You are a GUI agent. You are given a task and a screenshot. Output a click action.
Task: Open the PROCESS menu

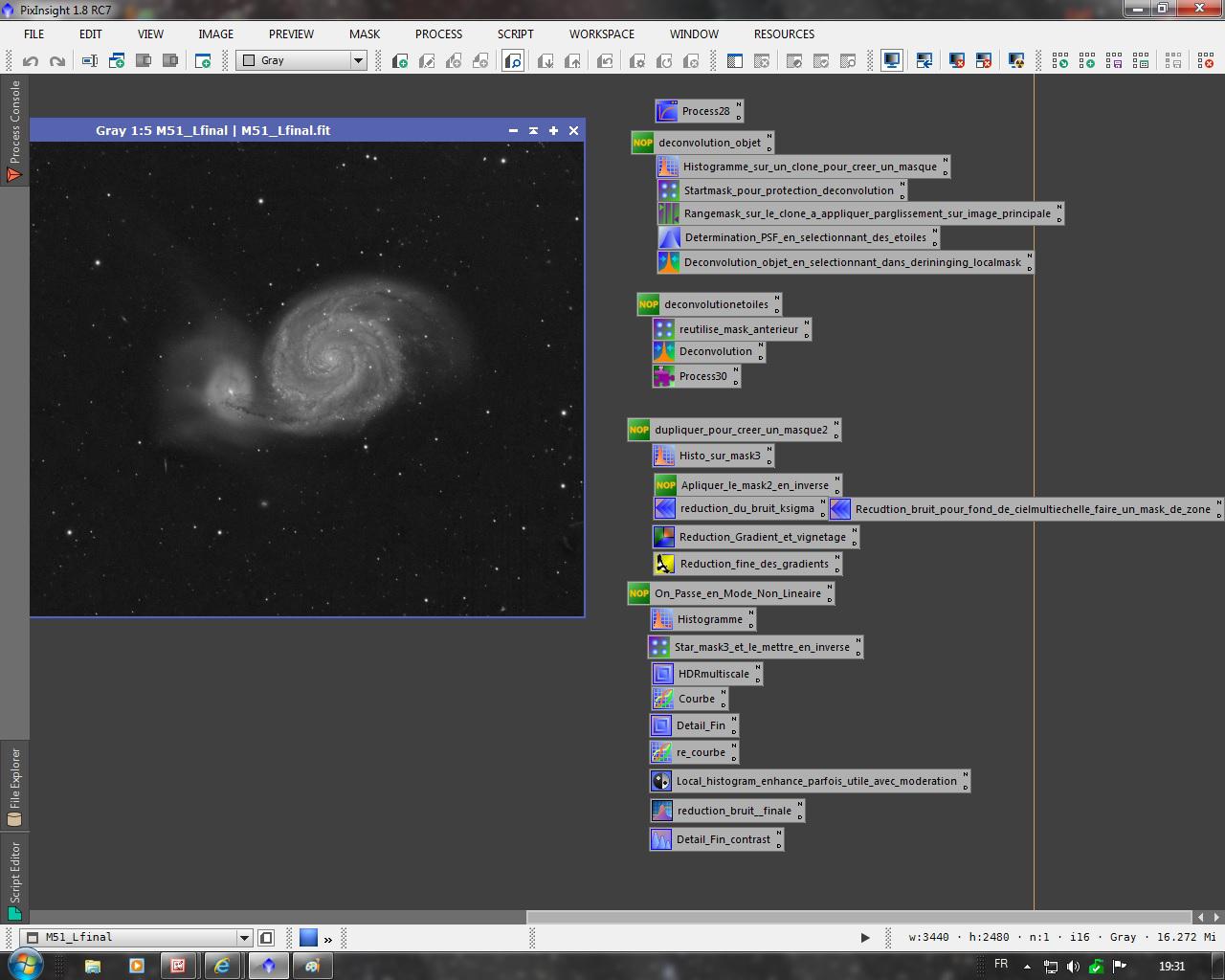click(438, 33)
